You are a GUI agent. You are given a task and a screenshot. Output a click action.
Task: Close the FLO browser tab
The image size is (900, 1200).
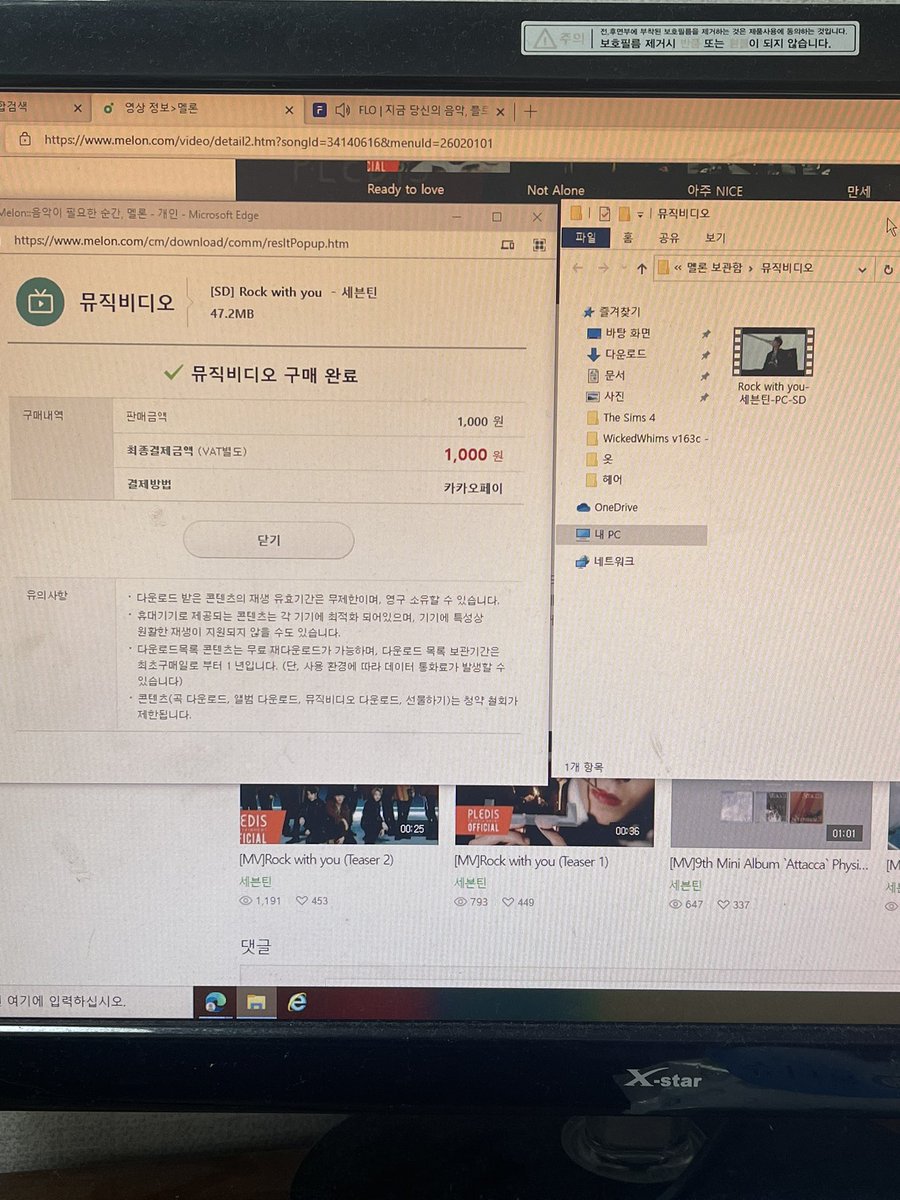pyautogui.click(x=501, y=111)
